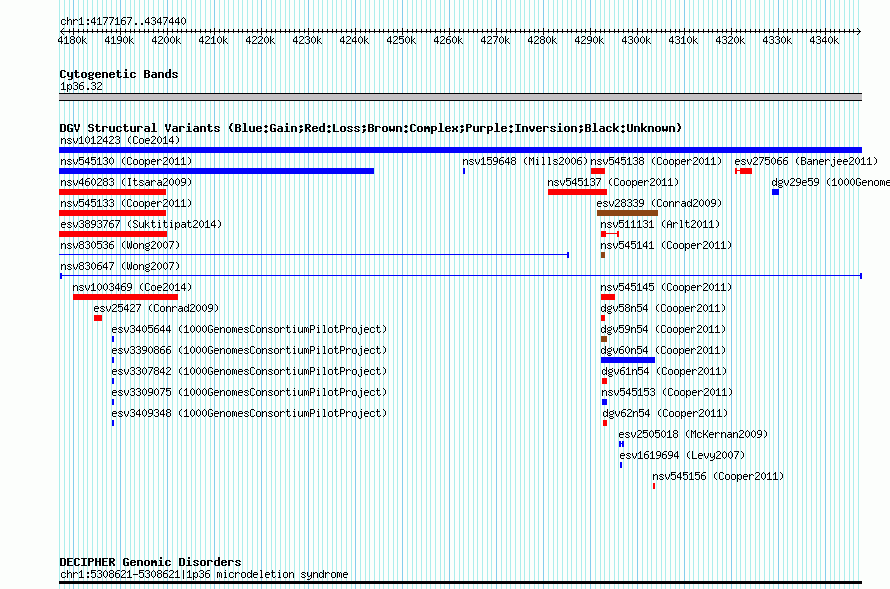Click the nsv830536 (Wong2007) label
The width and height of the screenshot is (890, 589).
pos(120,245)
